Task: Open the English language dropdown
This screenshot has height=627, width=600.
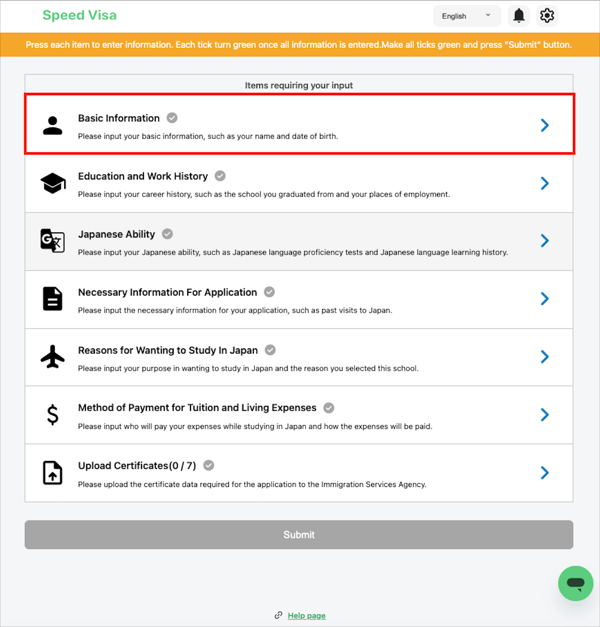Action: pos(467,16)
